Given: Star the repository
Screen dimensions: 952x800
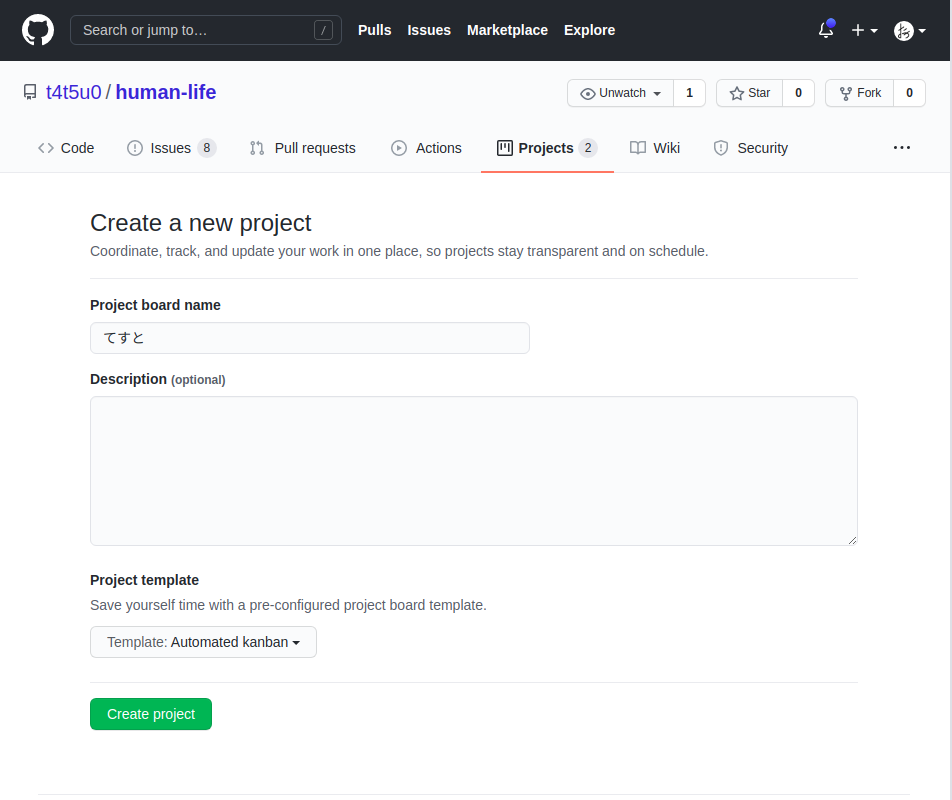Looking at the screenshot, I should (750, 93).
